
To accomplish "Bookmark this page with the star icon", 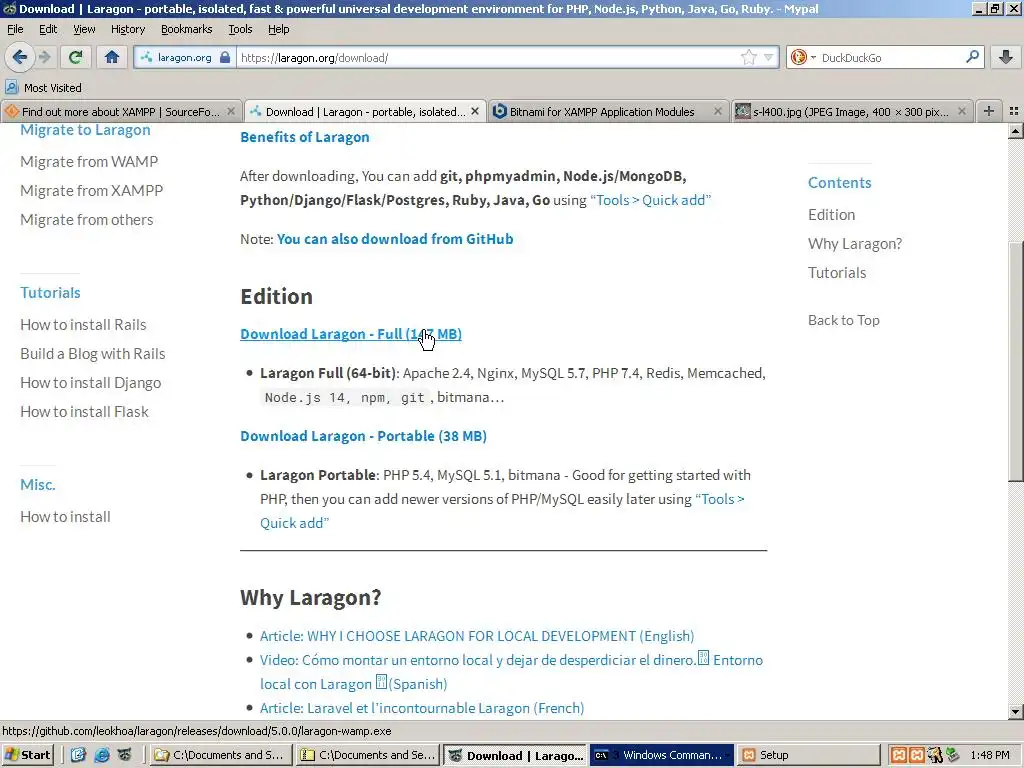I will coord(748,57).
